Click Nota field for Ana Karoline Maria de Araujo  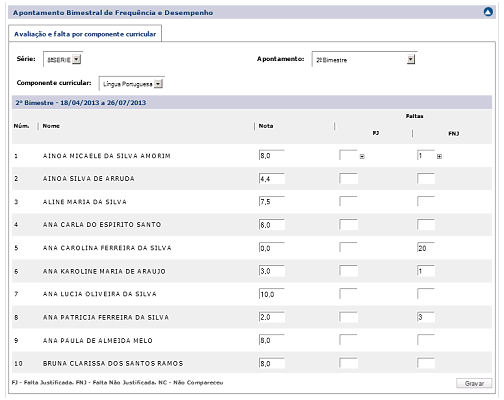coord(272,271)
